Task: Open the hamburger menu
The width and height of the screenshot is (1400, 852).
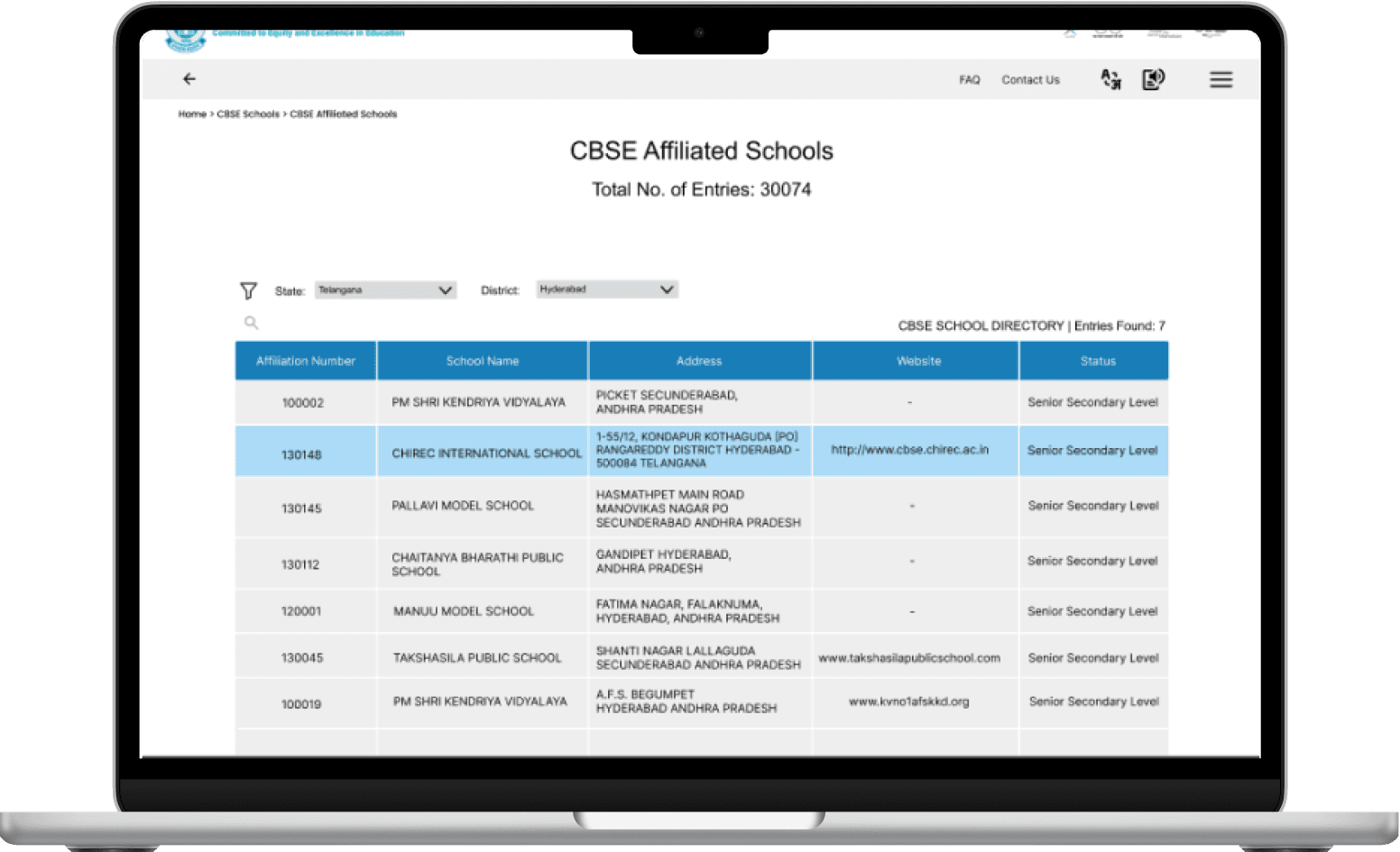Action: tap(1221, 79)
